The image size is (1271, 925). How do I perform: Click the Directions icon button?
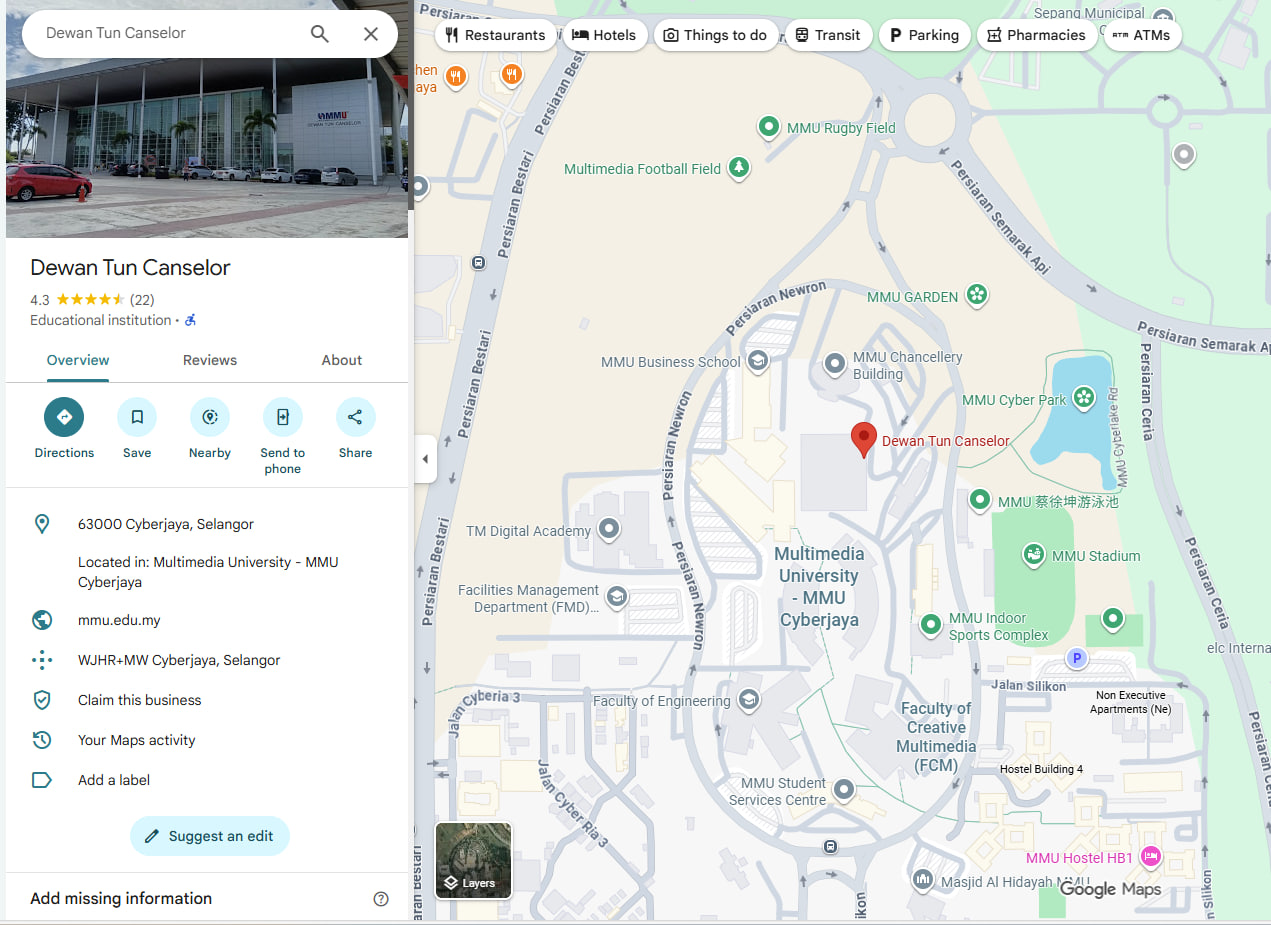click(x=64, y=417)
